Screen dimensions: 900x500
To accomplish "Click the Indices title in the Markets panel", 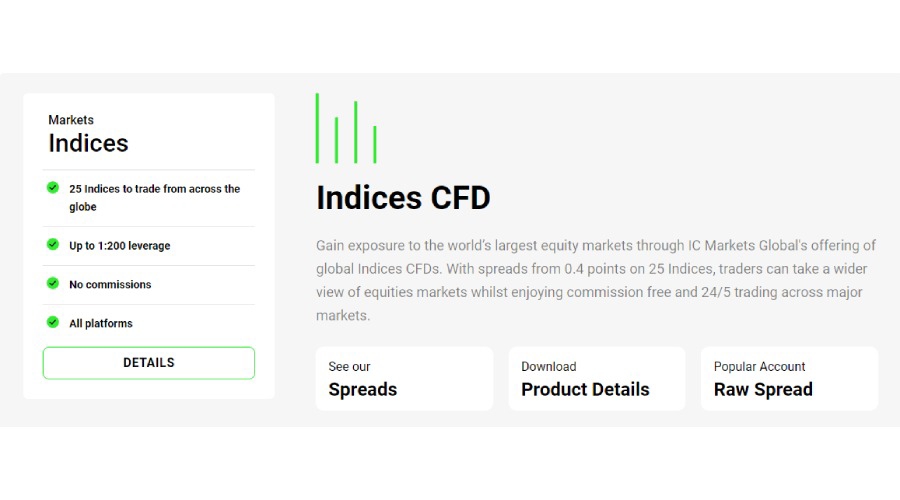I will (x=88, y=143).
